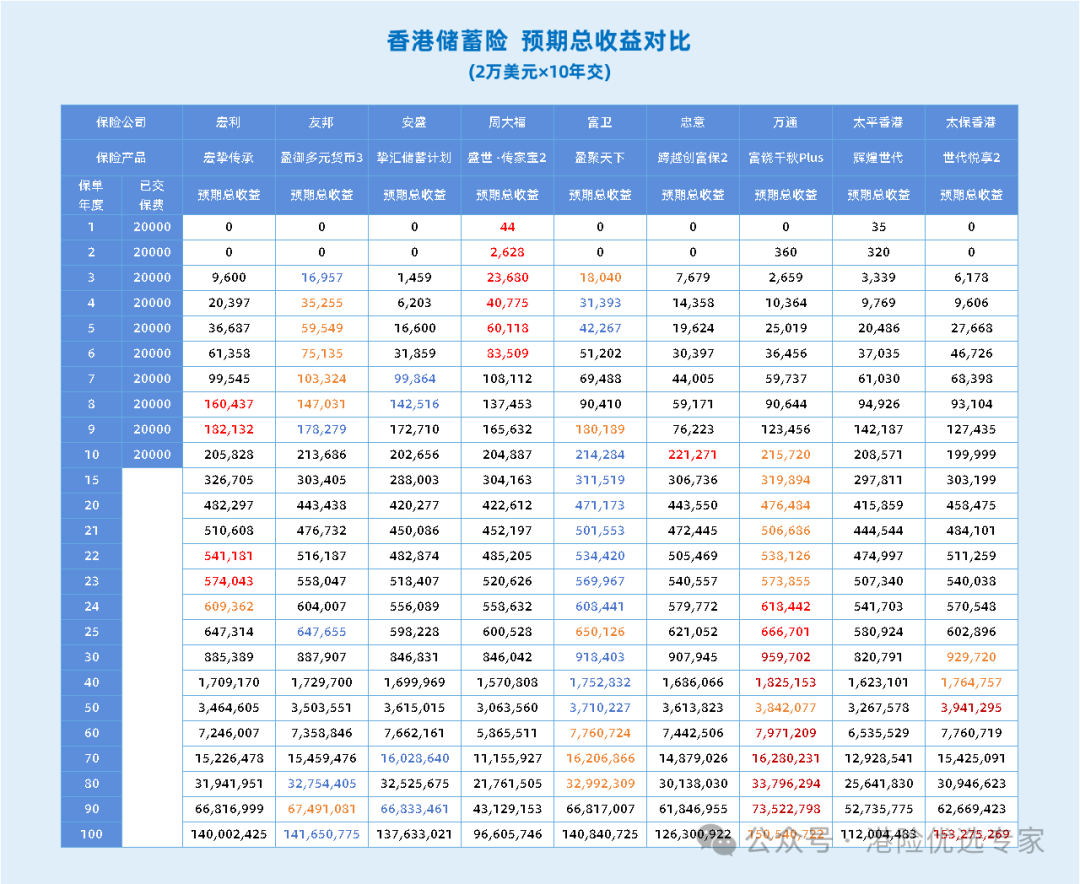
Task: Select the red value 40,775
Action: (508, 302)
